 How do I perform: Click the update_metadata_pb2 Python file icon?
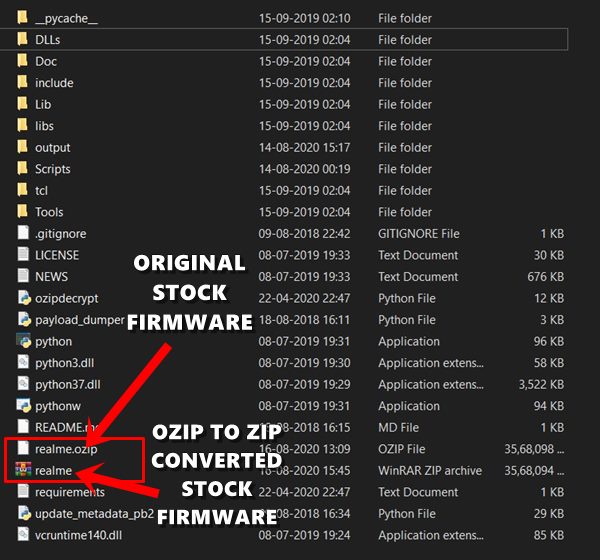coord(24,513)
